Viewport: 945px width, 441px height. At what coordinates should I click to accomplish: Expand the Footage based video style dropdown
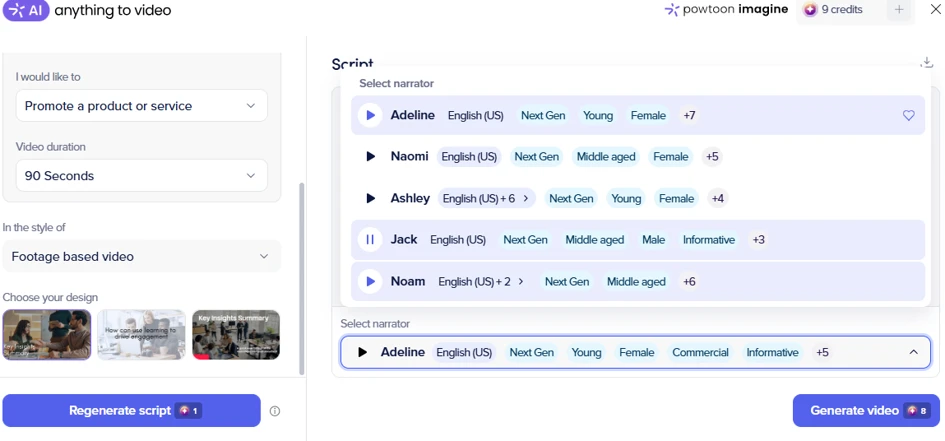pyautogui.click(x=142, y=257)
